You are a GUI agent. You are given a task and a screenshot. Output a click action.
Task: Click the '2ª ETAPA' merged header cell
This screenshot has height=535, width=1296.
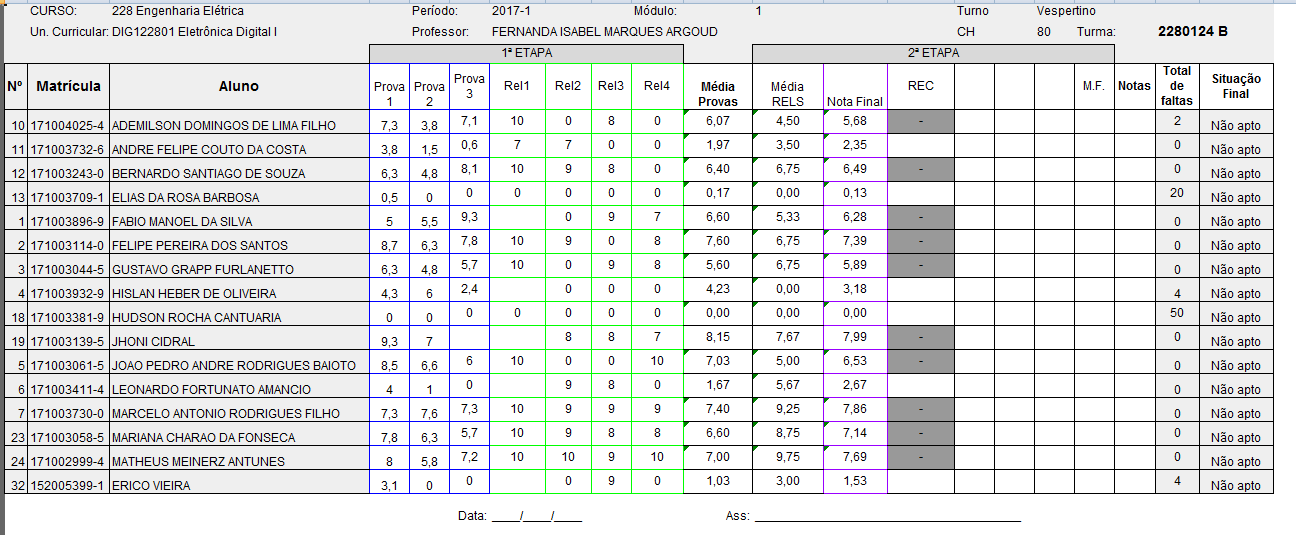coord(934,53)
